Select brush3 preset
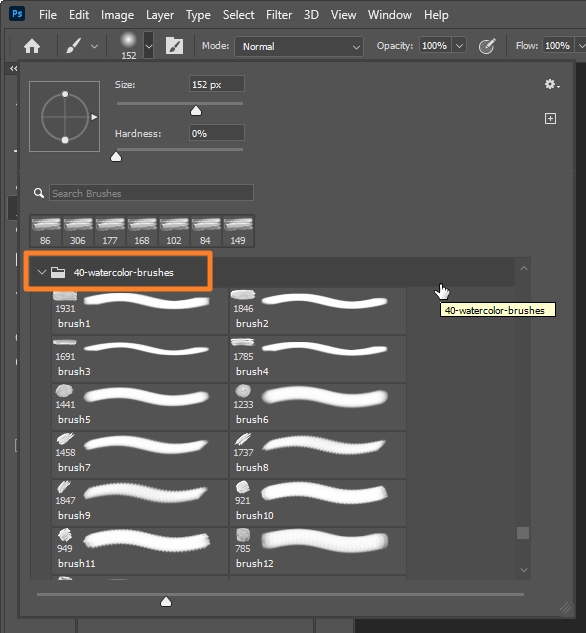Screen dimensions: 586x633 tap(140, 359)
